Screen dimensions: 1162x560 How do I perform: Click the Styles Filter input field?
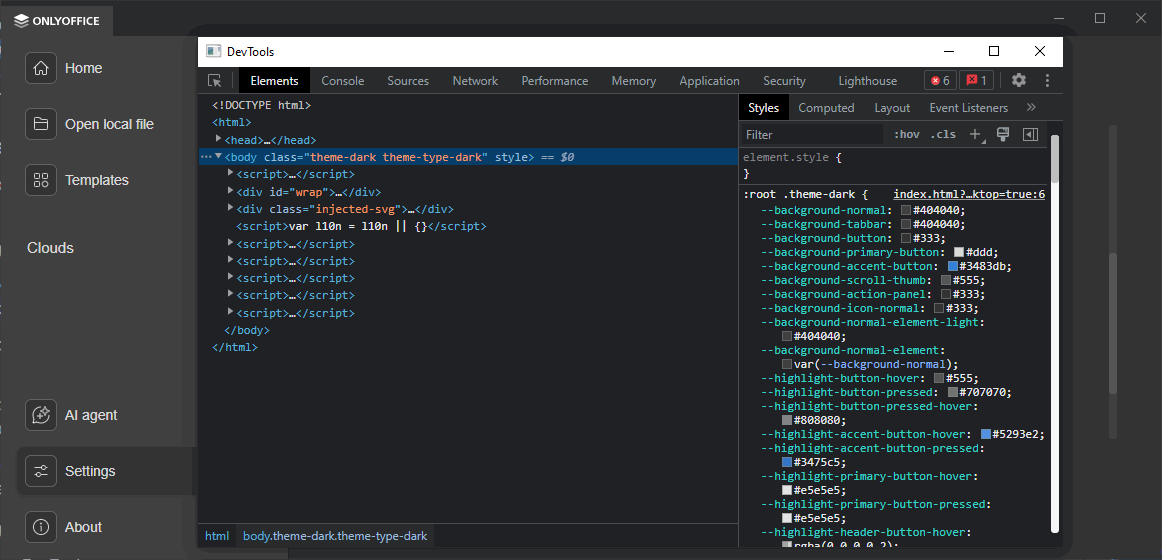(x=812, y=134)
